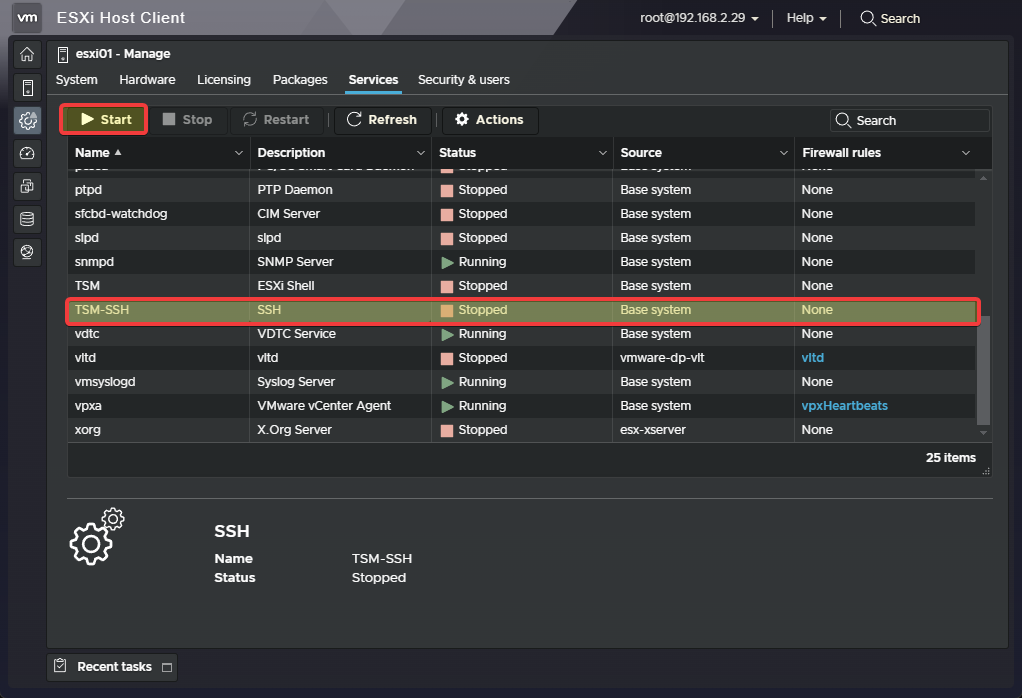Select the slpd service name

click(x=87, y=238)
